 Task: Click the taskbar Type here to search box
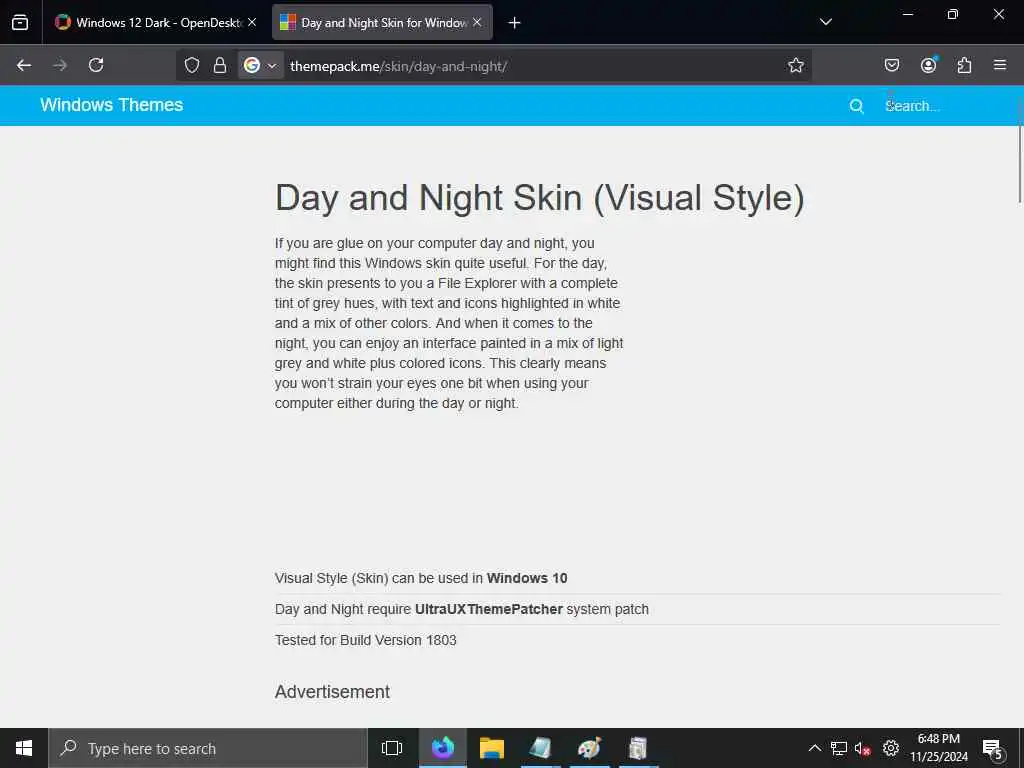pyautogui.click(x=208, y=748)
